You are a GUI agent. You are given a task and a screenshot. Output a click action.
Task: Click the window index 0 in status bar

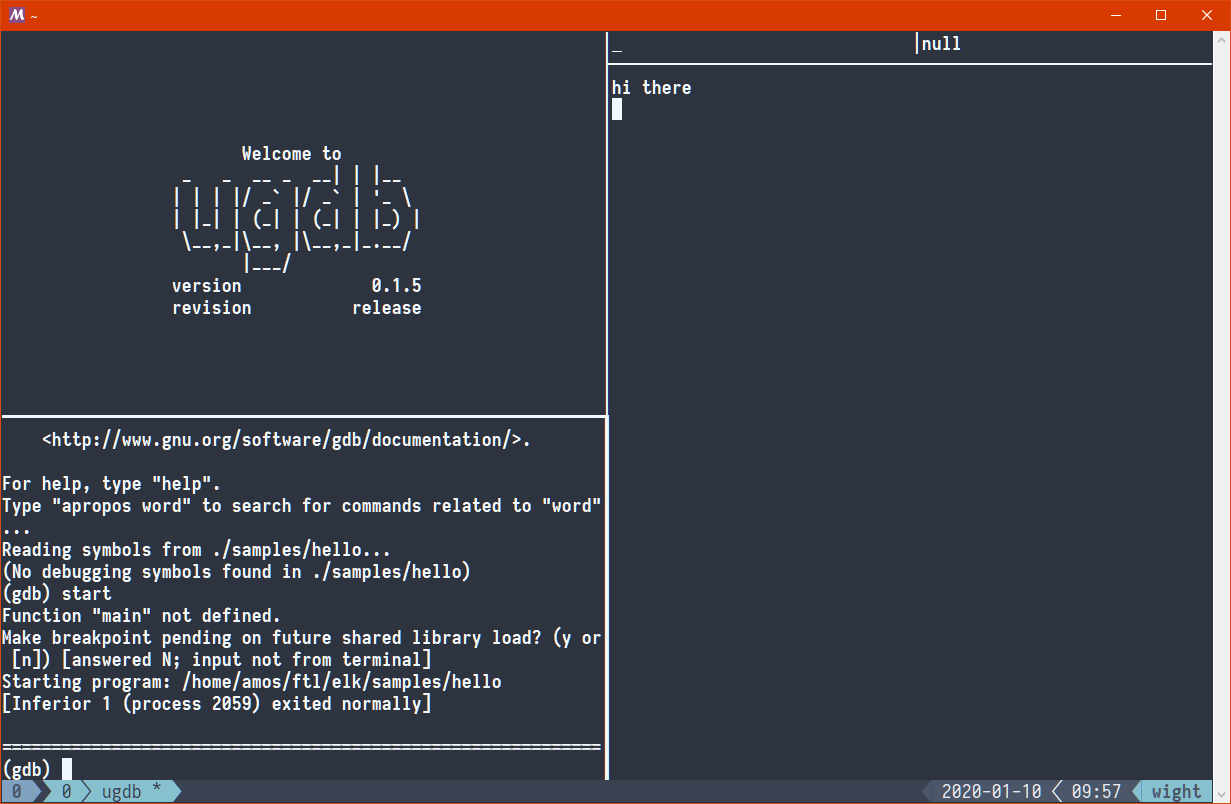click(x=67, y=792)
